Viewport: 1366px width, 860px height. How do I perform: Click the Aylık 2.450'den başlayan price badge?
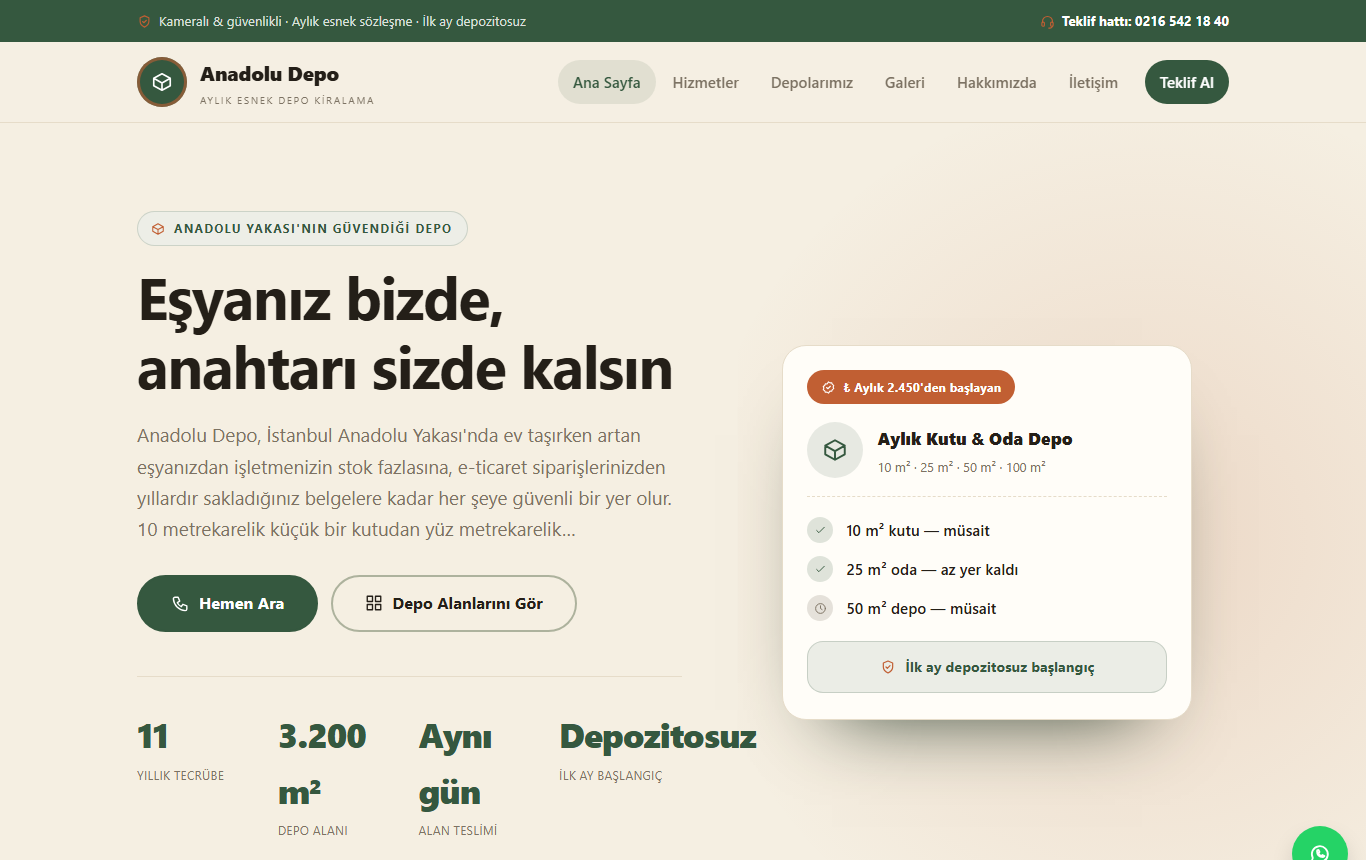[x=911, y=387]
